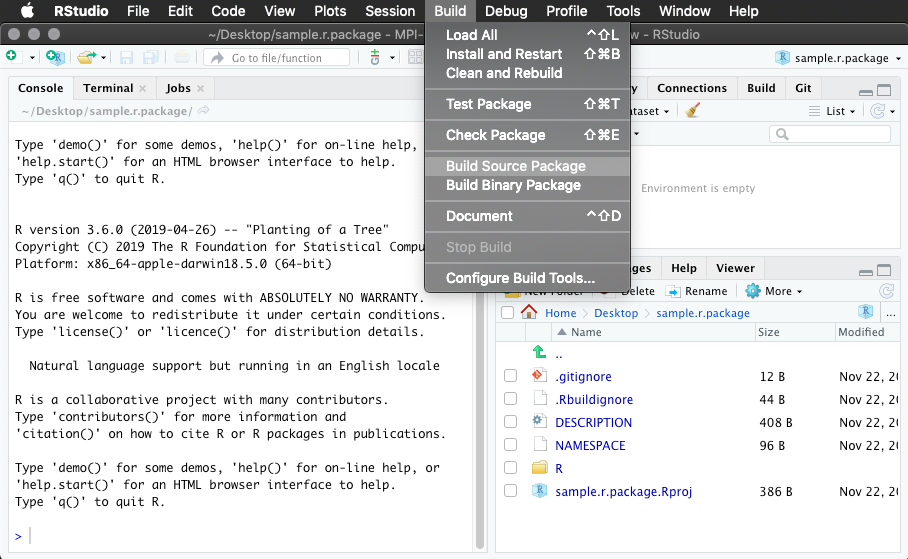Click the More gear icon

click(752, 291)
